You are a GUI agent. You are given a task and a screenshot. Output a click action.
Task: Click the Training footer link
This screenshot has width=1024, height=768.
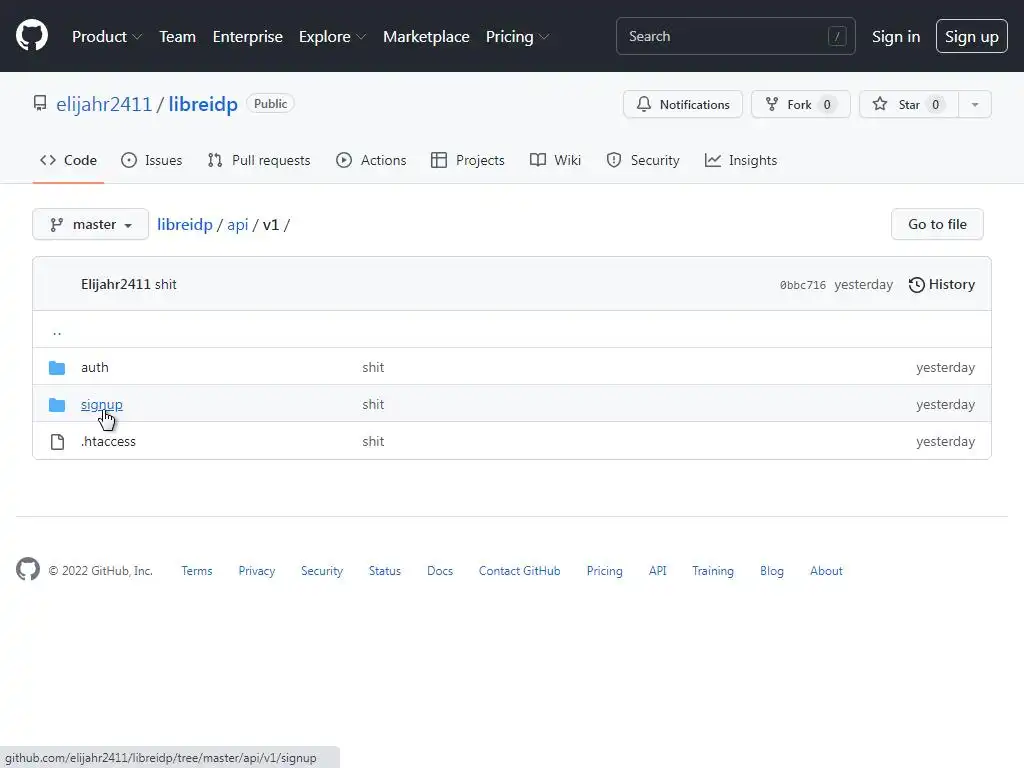[x=713, y=571]
